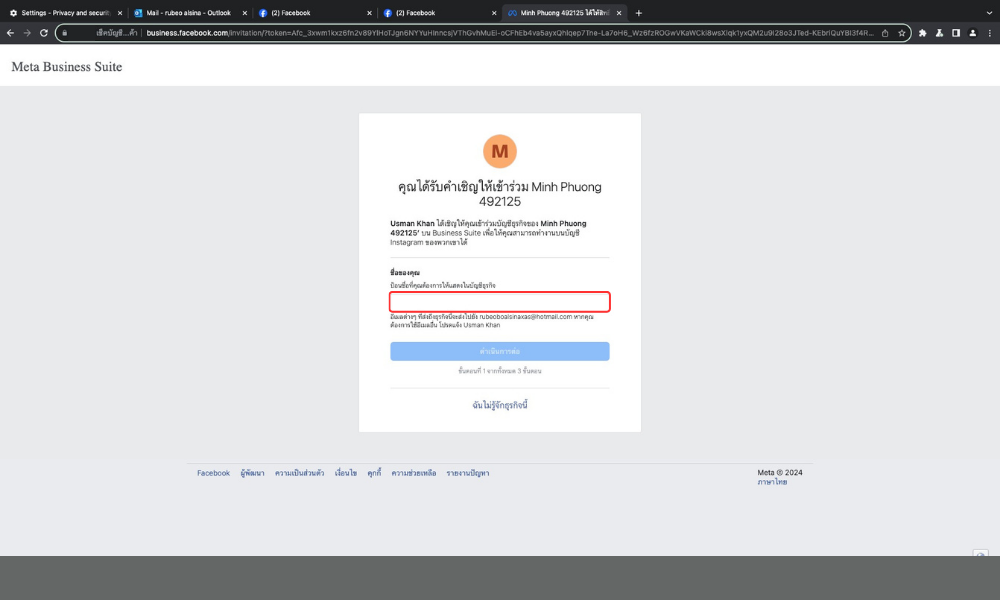Open the "รายงานปัญหา" footer link
Image resolution: width=1000 pixels, height=600 pixels.
click(x=467, y=473)
